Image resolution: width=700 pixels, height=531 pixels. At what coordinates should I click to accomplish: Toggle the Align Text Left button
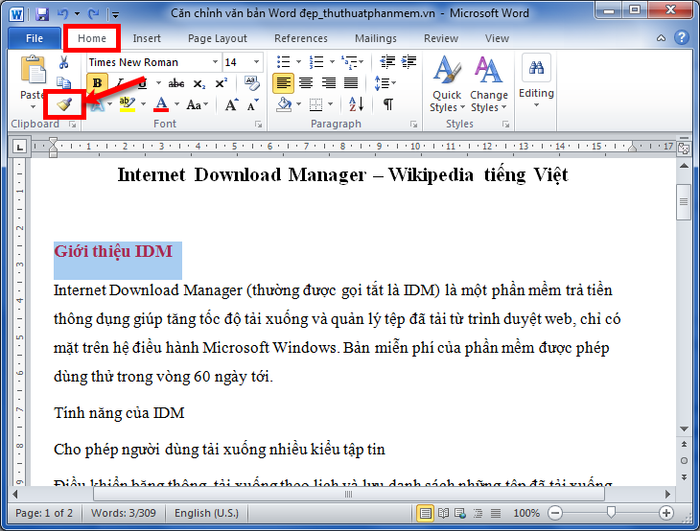point(283,83)
